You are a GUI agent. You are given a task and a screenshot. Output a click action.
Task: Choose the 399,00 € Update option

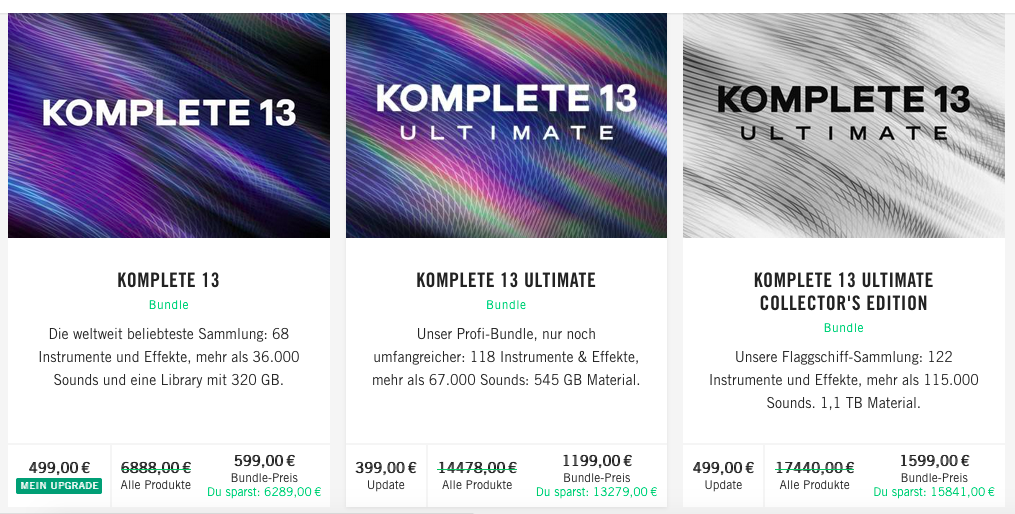pos(386,467)
